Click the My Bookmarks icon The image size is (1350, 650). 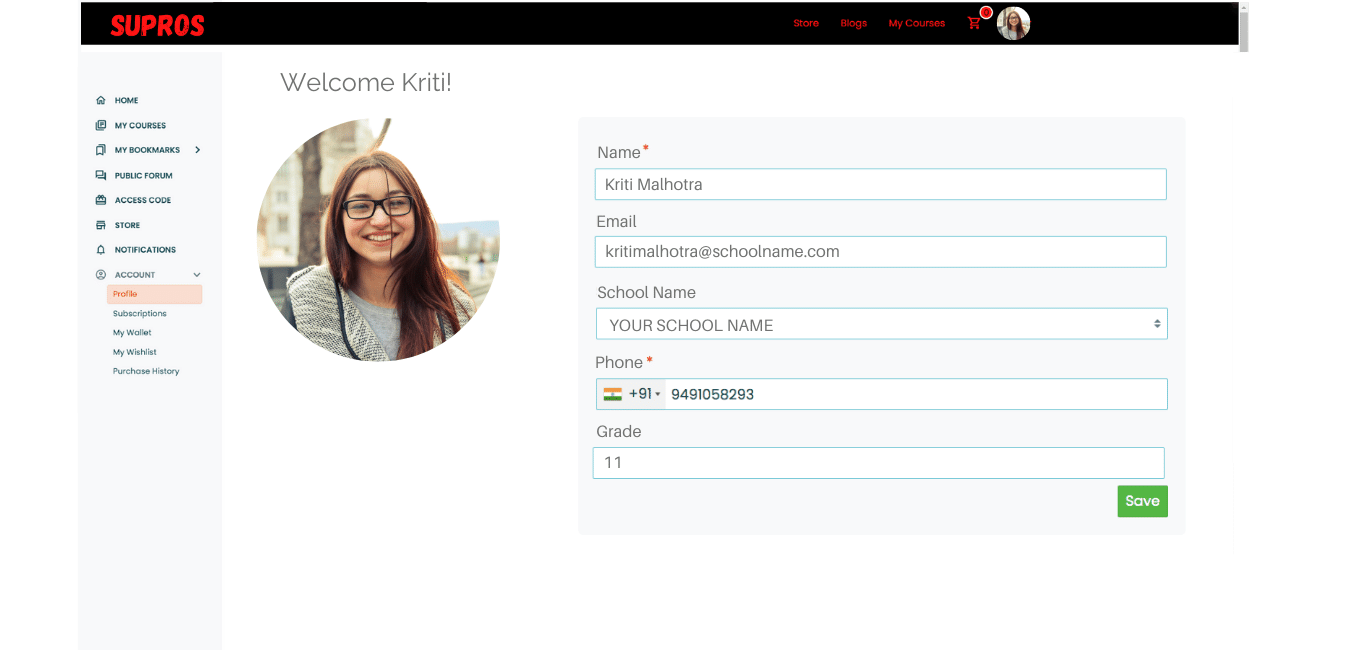100,150
